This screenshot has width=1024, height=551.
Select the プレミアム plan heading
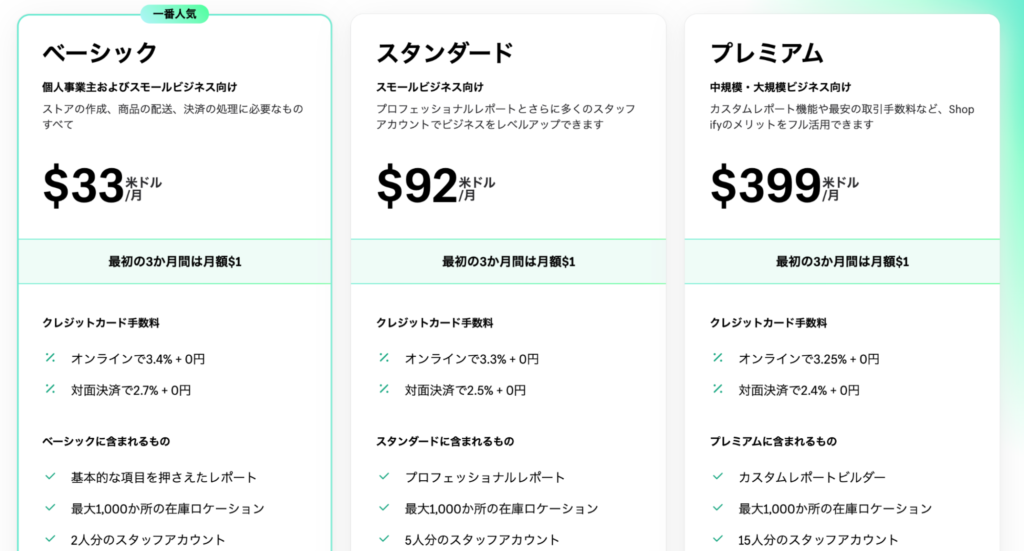(767, 53)
